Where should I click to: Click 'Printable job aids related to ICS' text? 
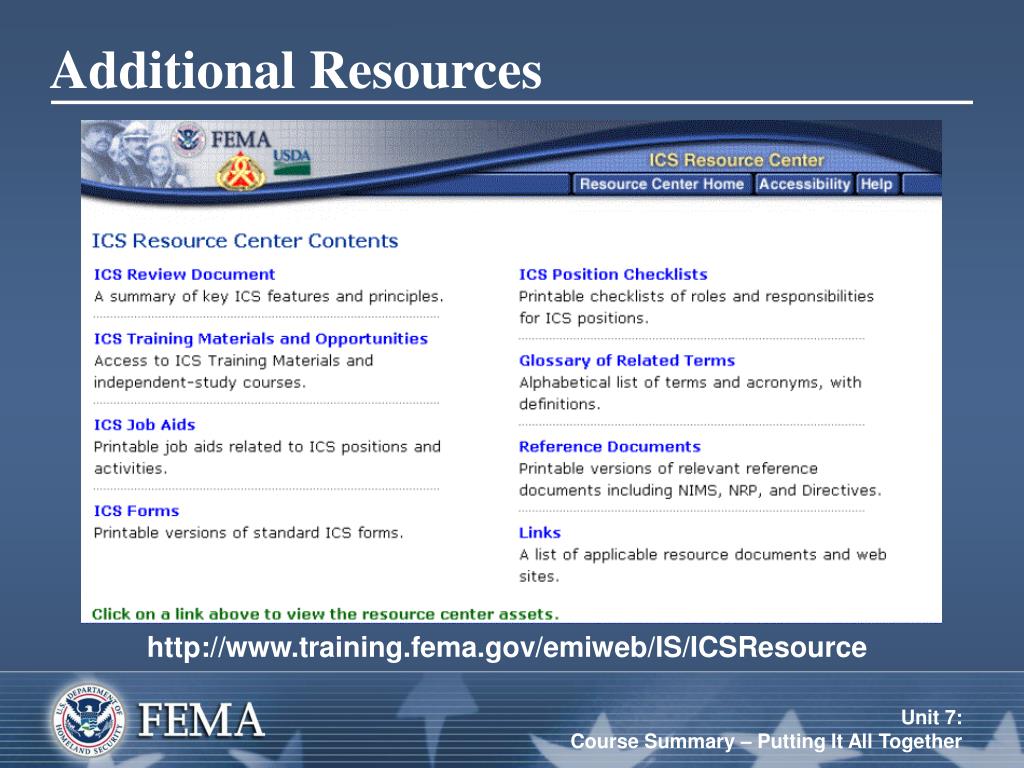267,457
